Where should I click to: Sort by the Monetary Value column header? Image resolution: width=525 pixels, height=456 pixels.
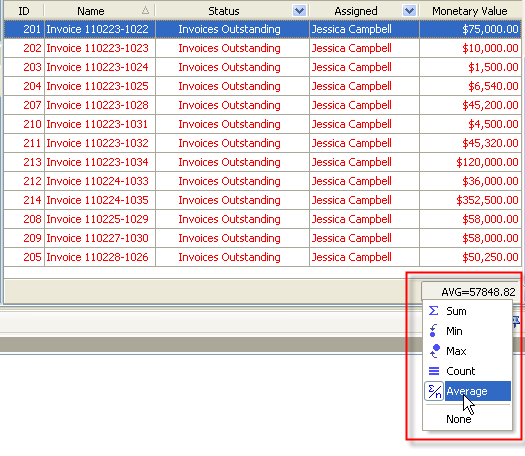point(470,11)
